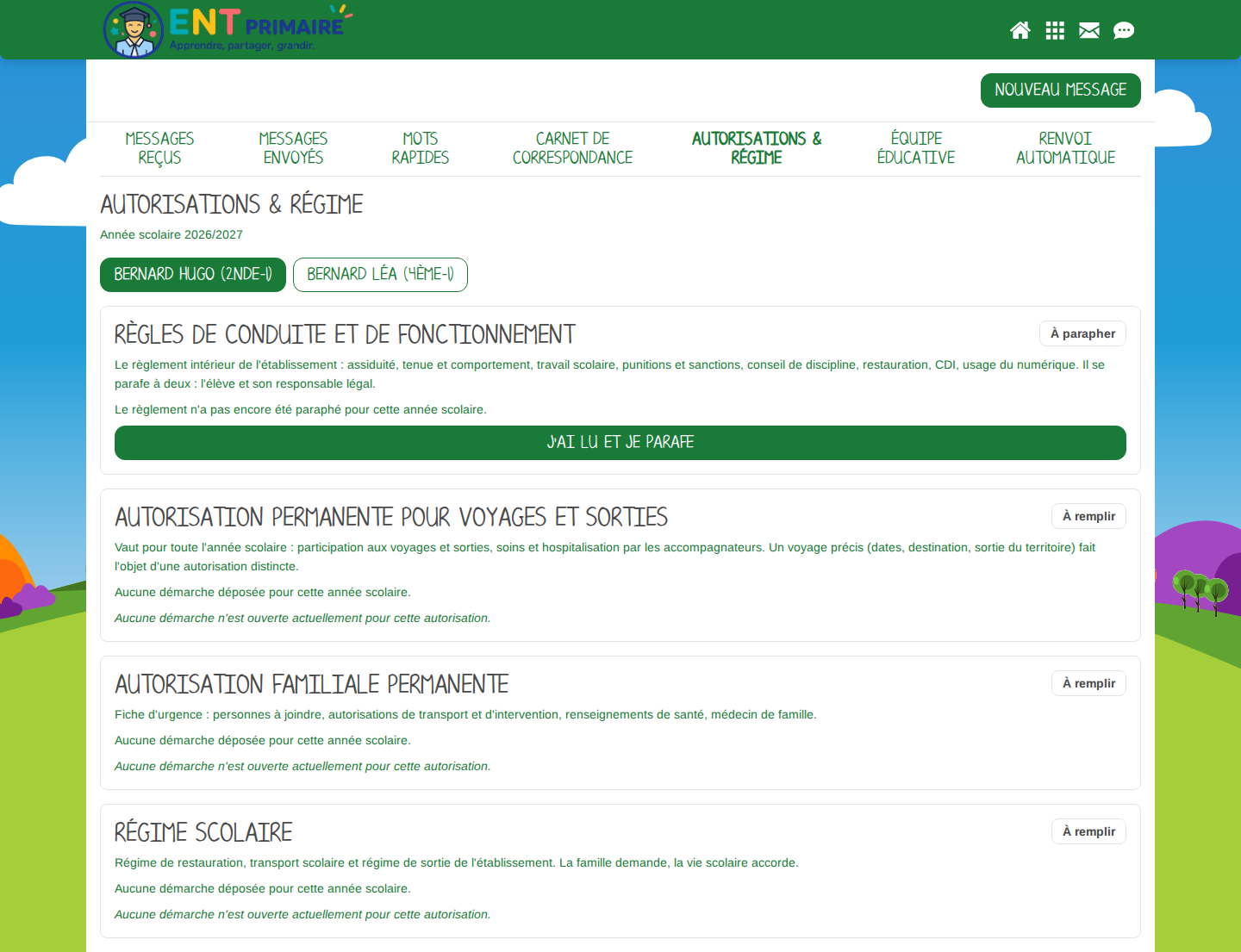Click the Autorisation familiale permanente heading

(x=312, y=684)
